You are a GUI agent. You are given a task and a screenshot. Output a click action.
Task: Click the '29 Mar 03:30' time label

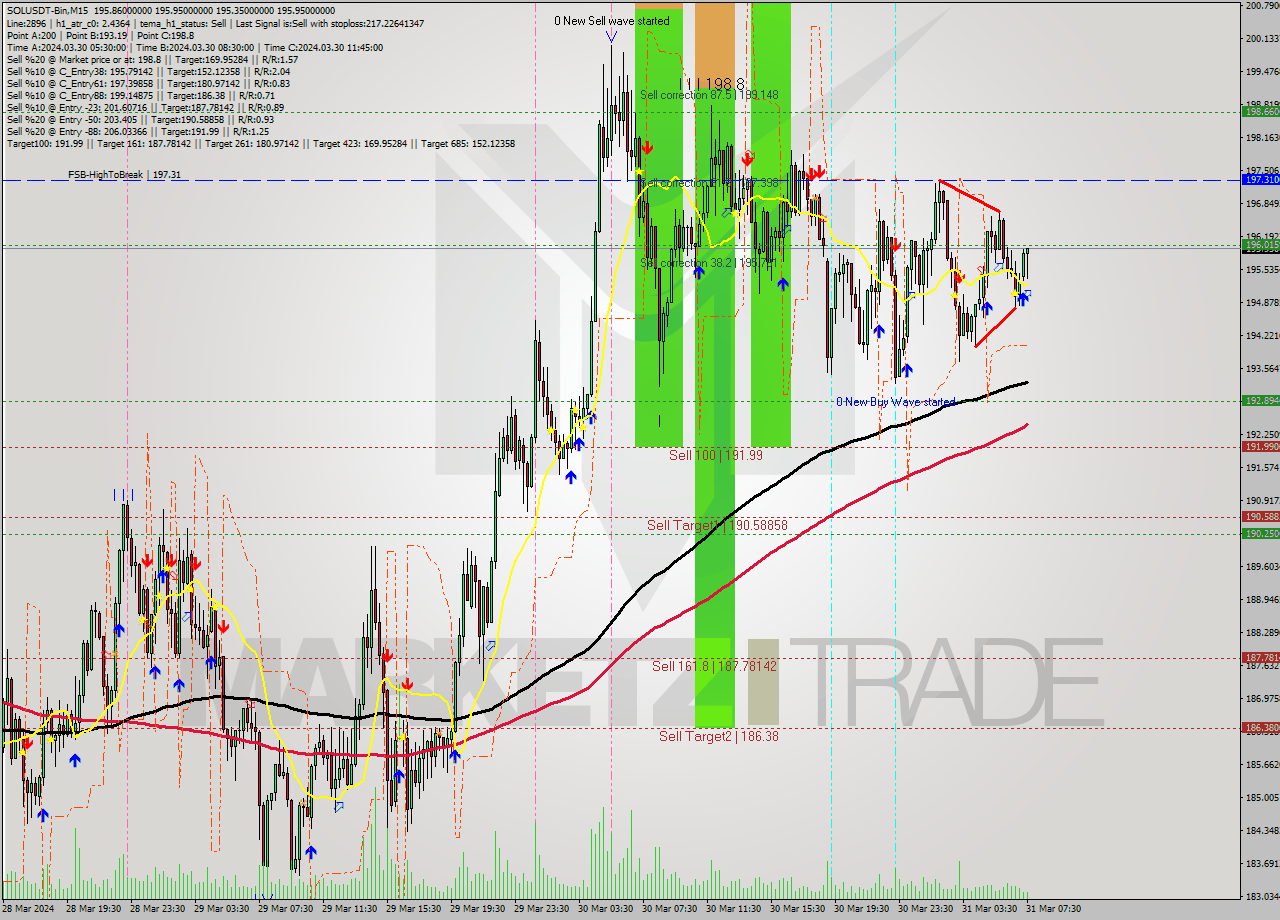point(222,910)
